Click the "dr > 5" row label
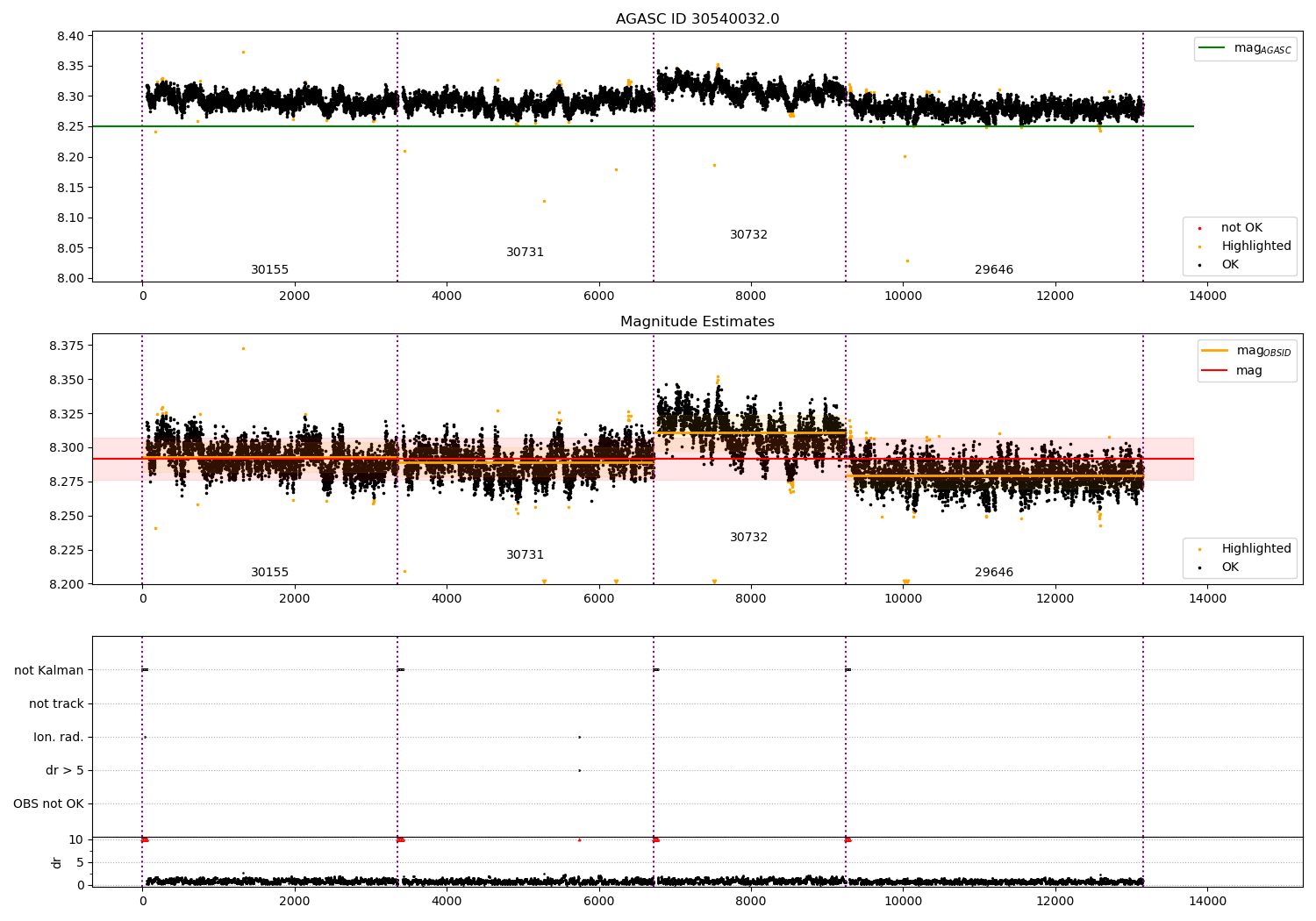This screenshot has height=921, width=1316. (x=65, y=770)
